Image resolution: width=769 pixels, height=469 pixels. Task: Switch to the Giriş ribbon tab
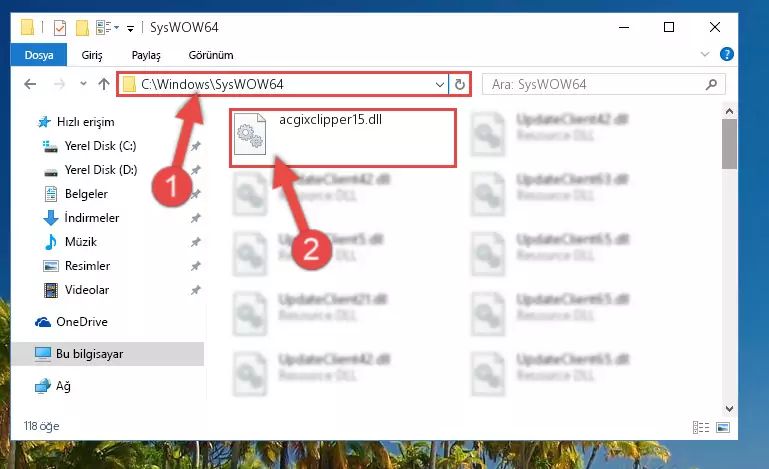pos(92,55)
